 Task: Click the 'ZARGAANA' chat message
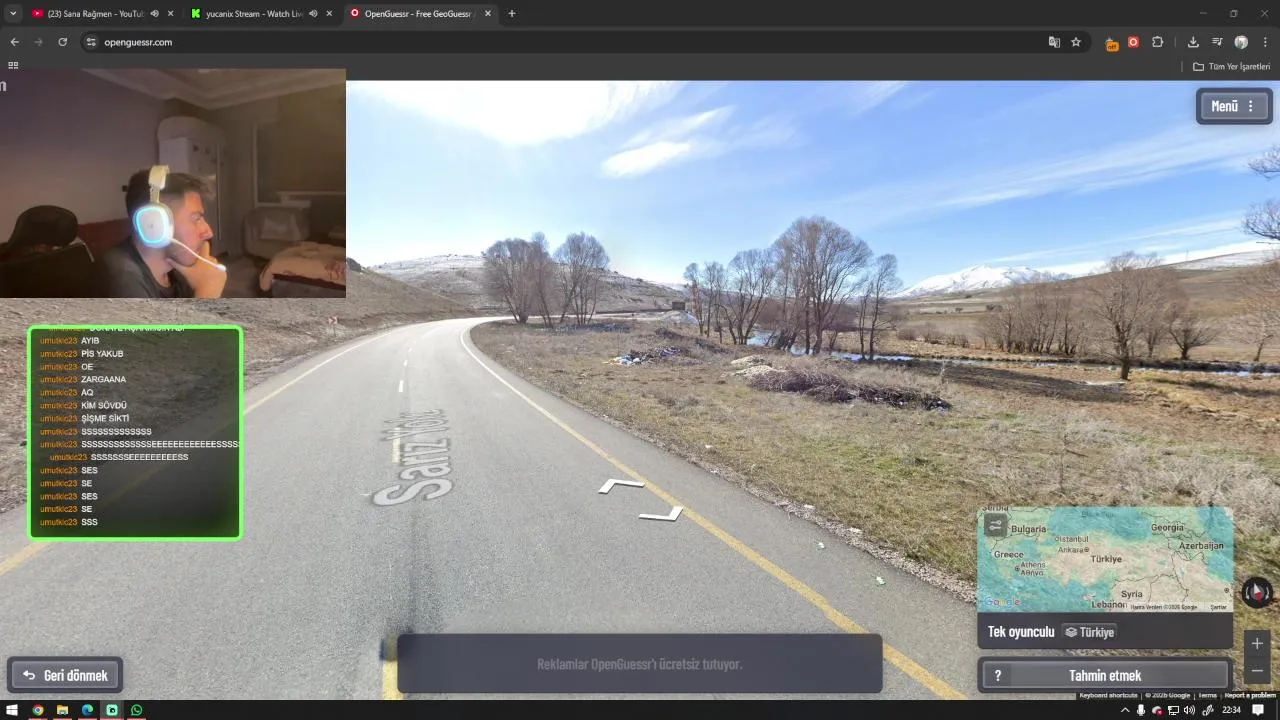click(103, 380)
